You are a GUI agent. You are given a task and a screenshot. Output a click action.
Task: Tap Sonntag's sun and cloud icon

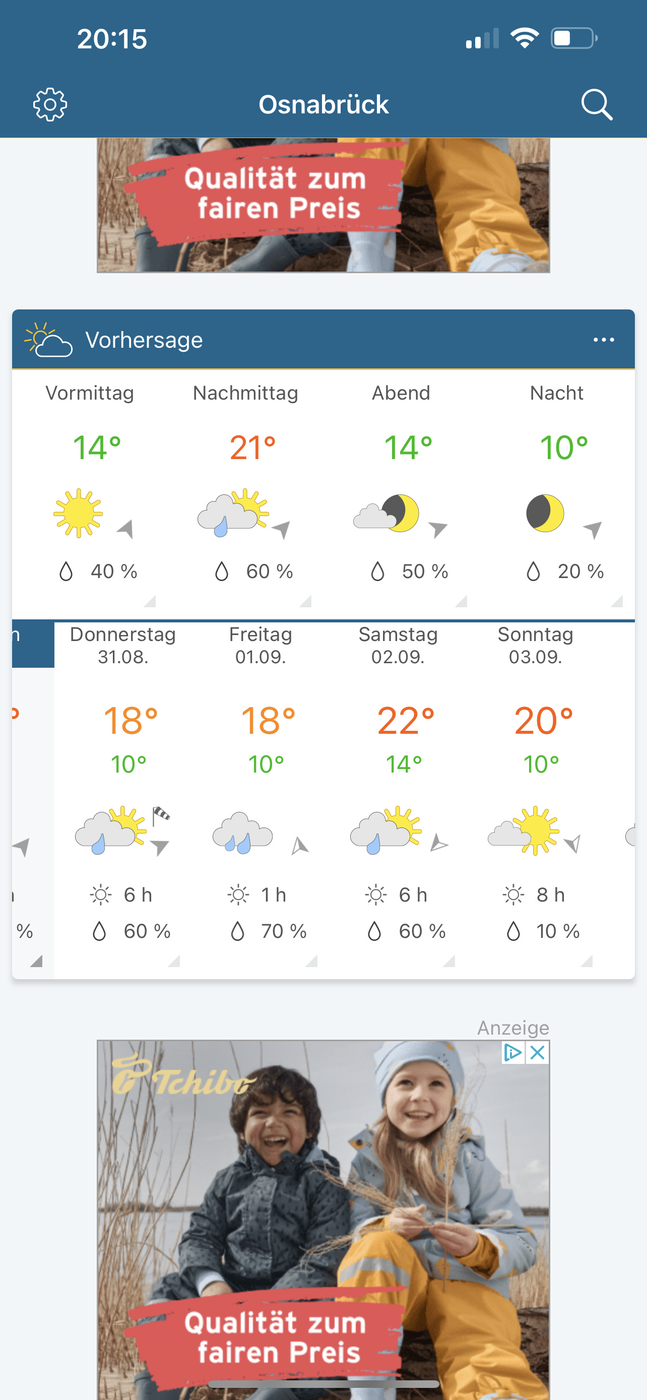pos(524,830)
